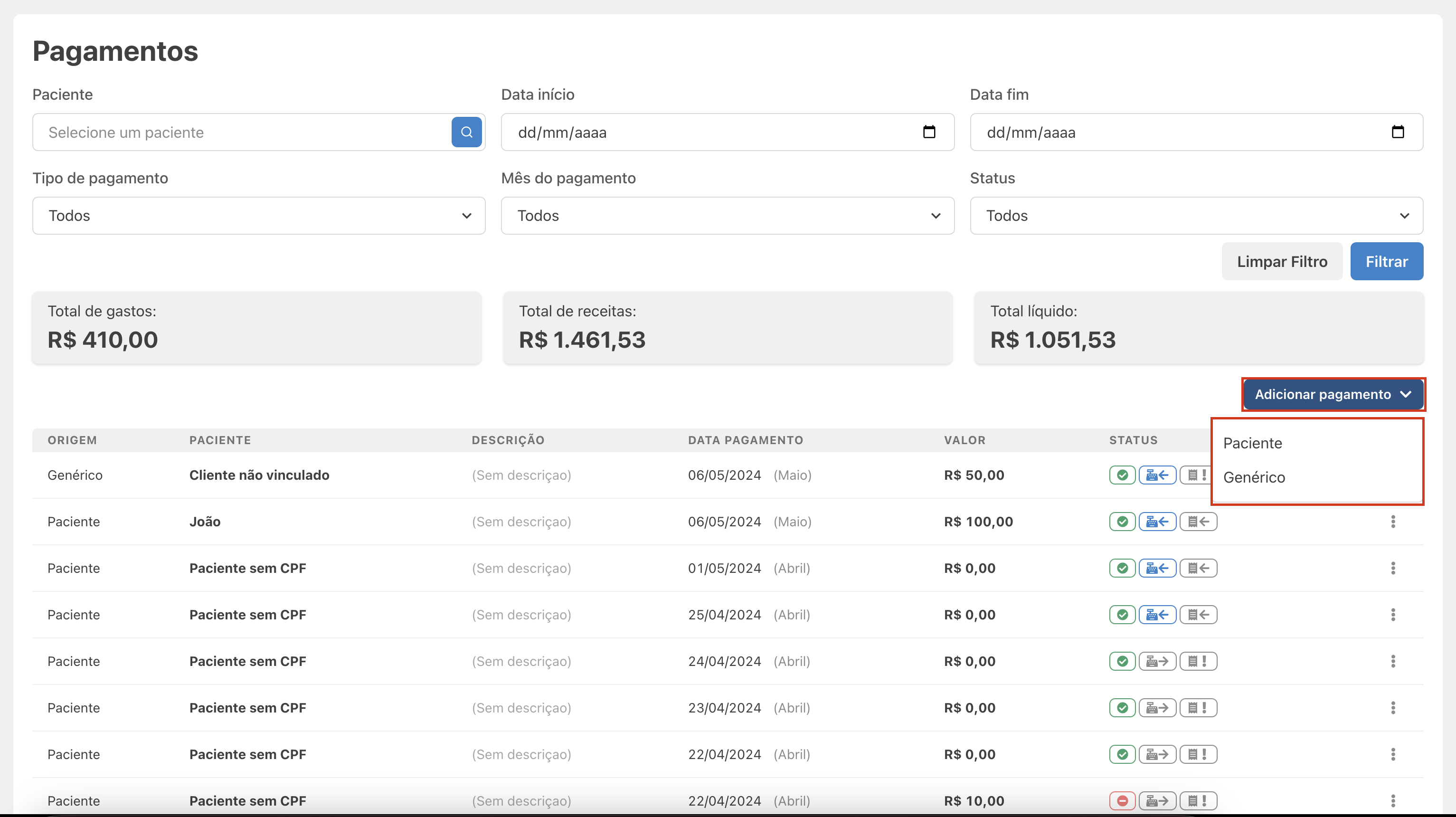This screenshot has height=817, width=1456.
Task: Click the STATUS column header
Action: click(1133, 440)
